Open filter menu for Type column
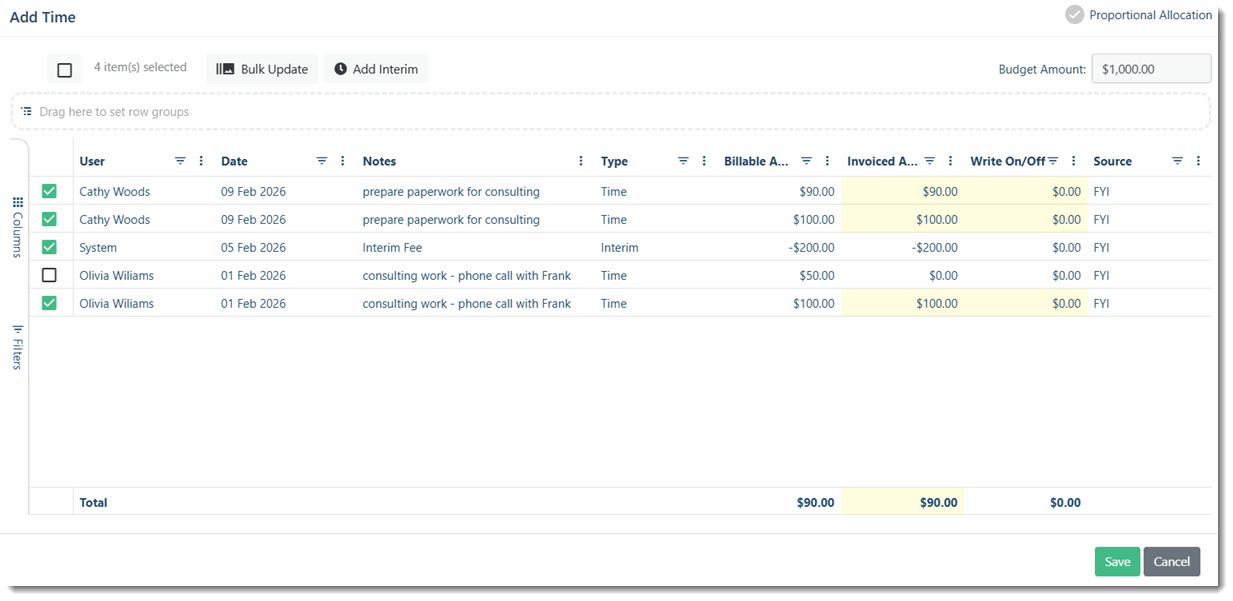The width and height of the screenshot is (1233, 601). (683, 161)
